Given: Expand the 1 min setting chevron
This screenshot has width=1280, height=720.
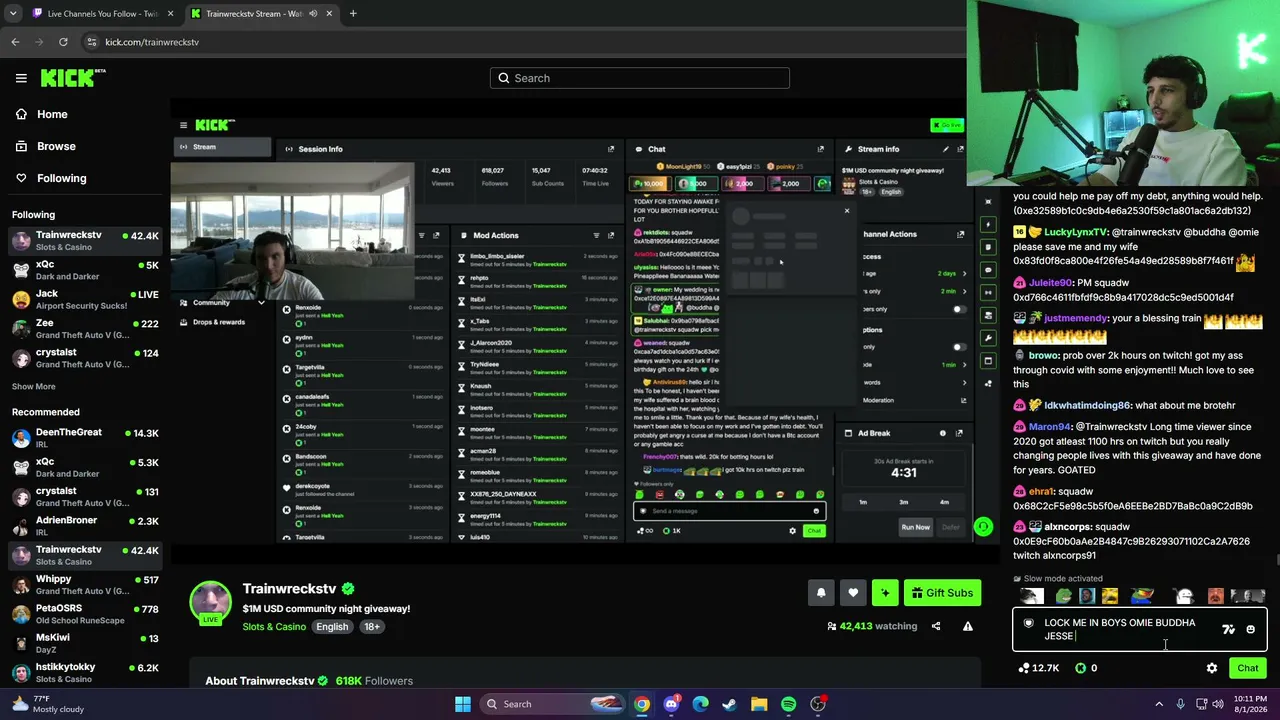Looking at the screenshot, I should [x=964, y=365].
